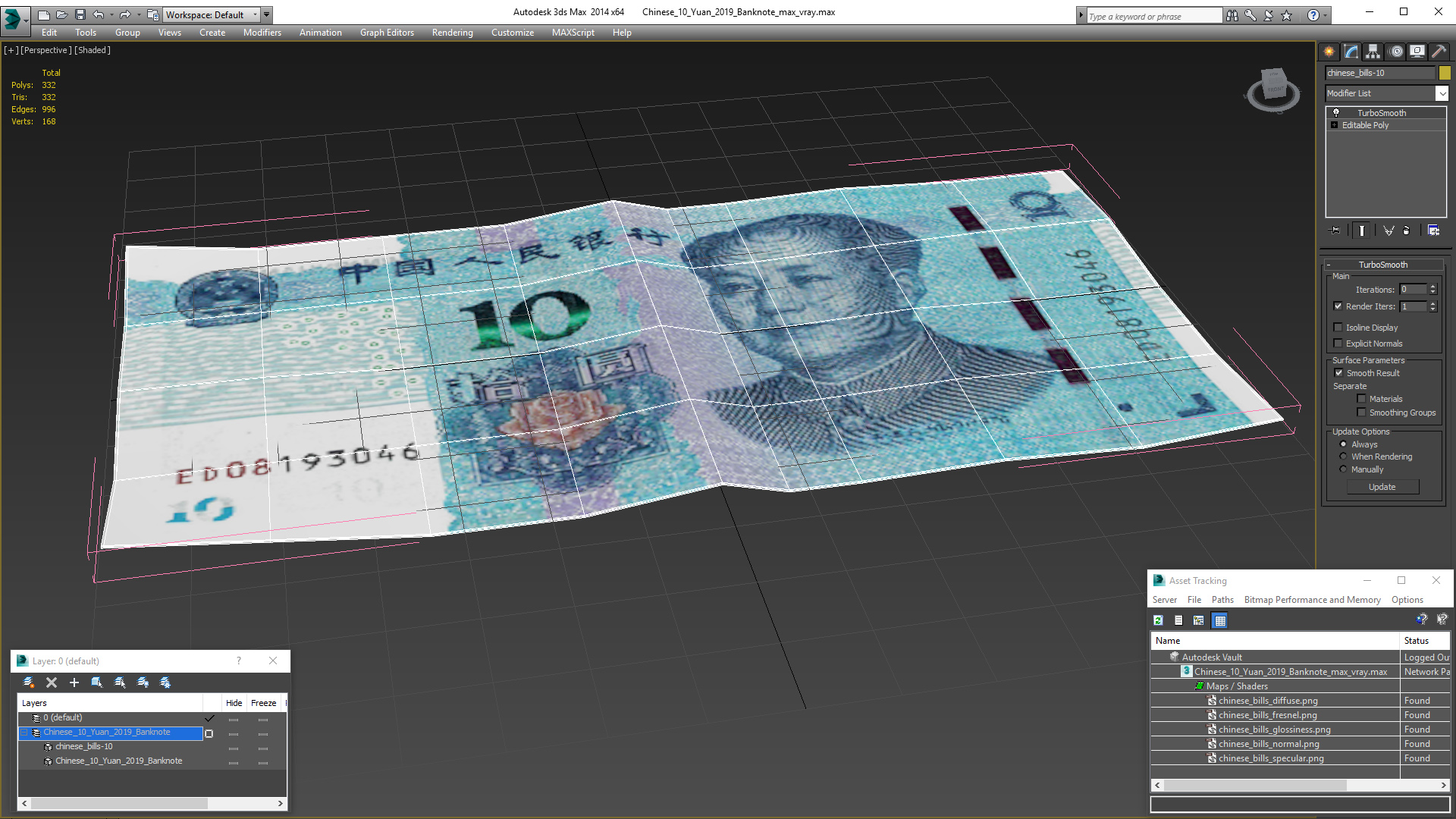Screen dimensions: 1456x819
Task: Toggle the Render Iters checkbox
Action: [1338, 306]
